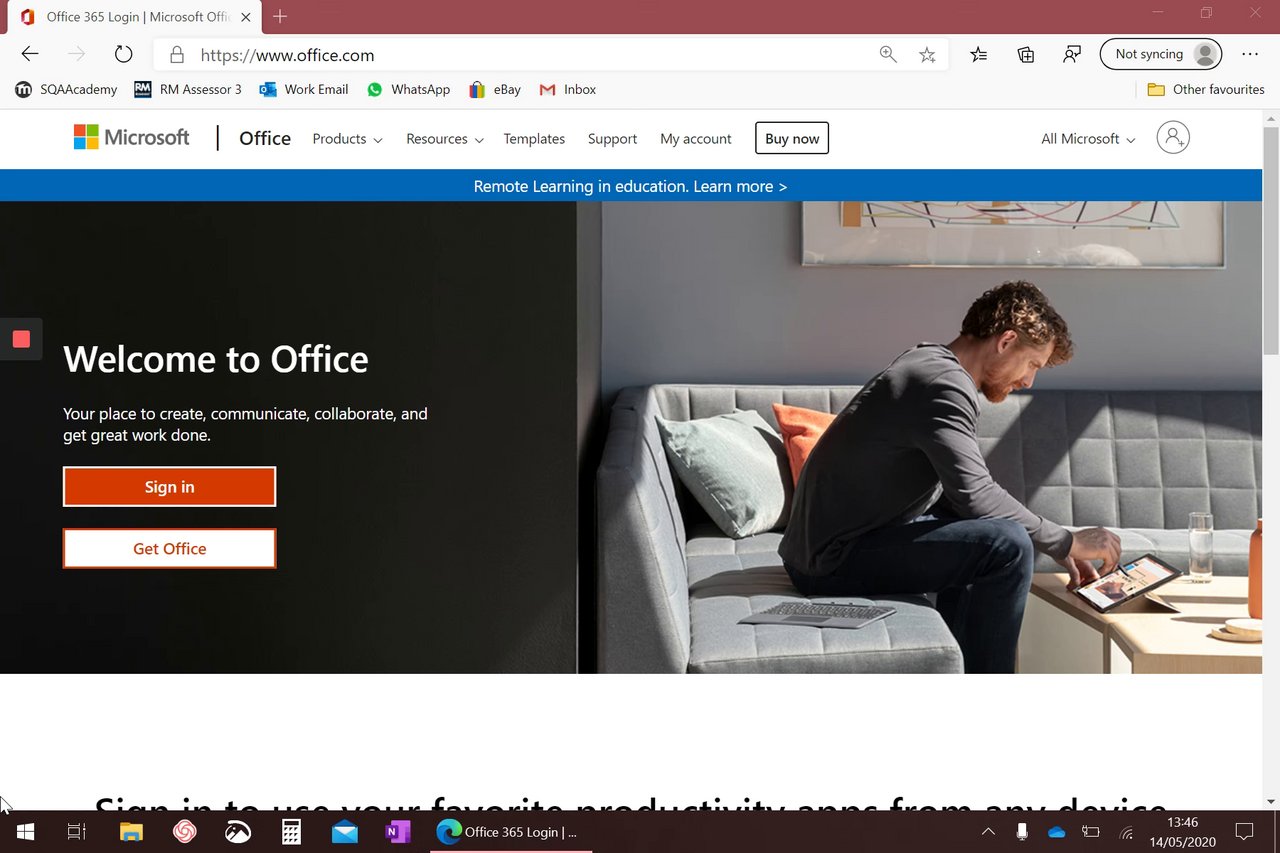Expand the Resources dropdown menu
1280x853 pixels.
[x=444, y=139]
